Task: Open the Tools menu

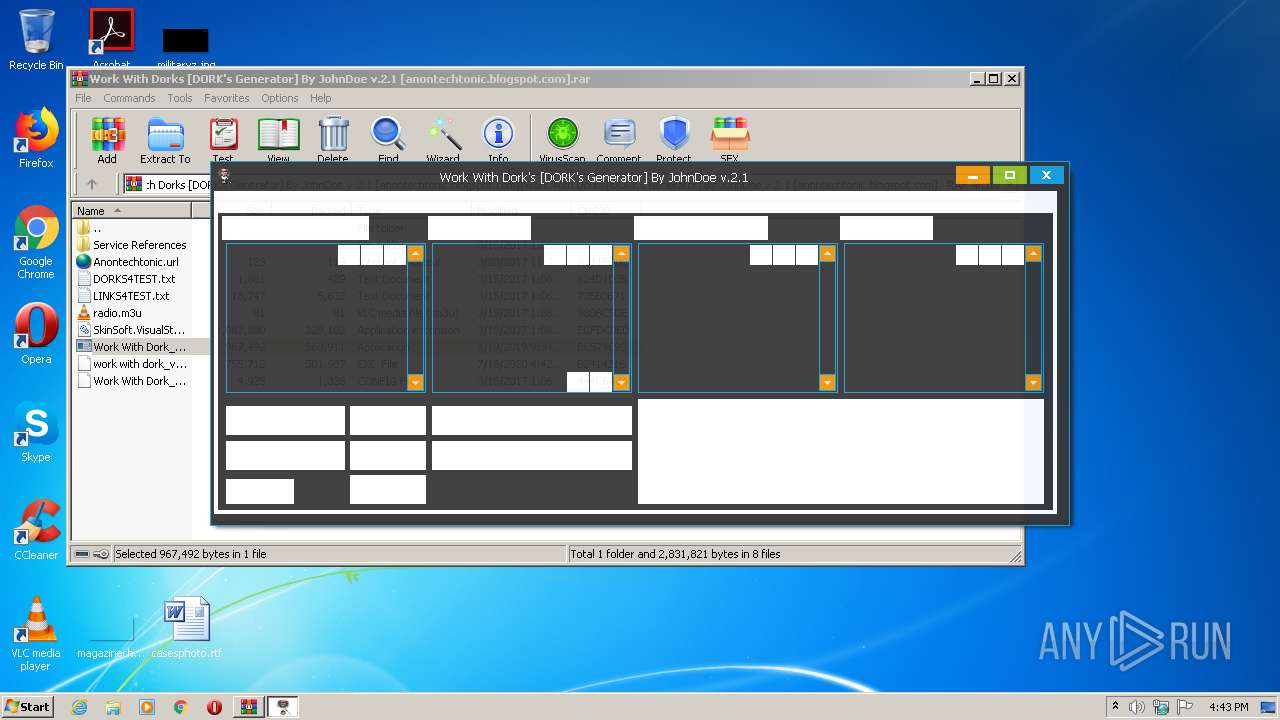Action: [x=180, y=98]
